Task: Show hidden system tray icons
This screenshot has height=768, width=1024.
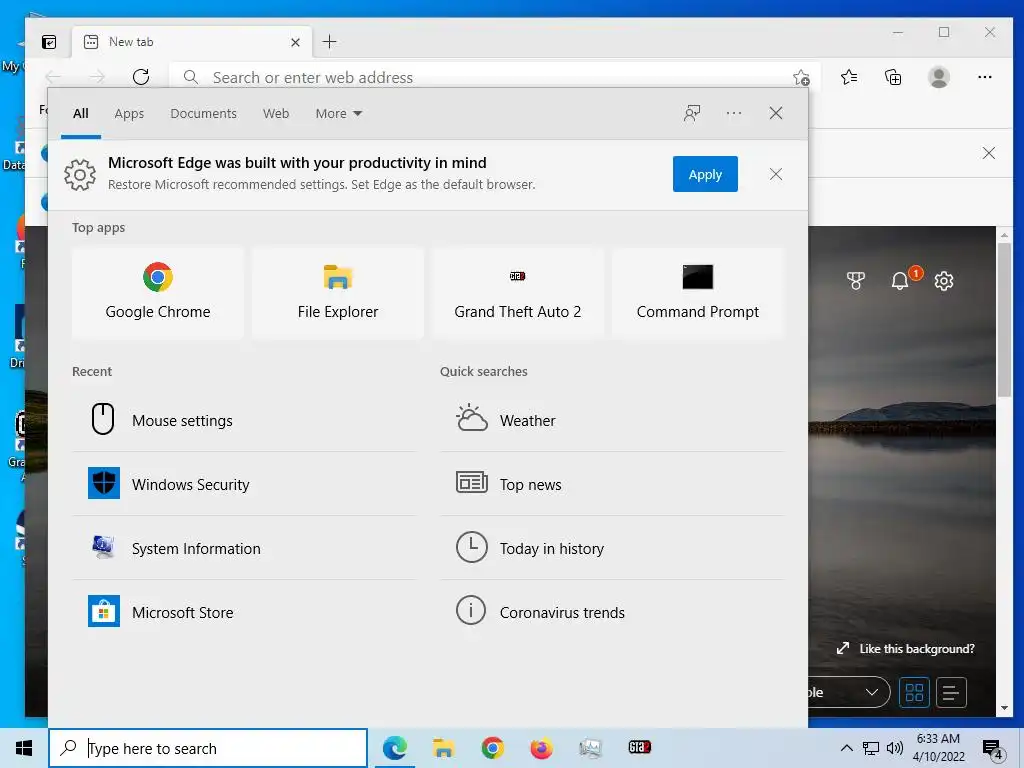Action: click(x=846, y=748)
